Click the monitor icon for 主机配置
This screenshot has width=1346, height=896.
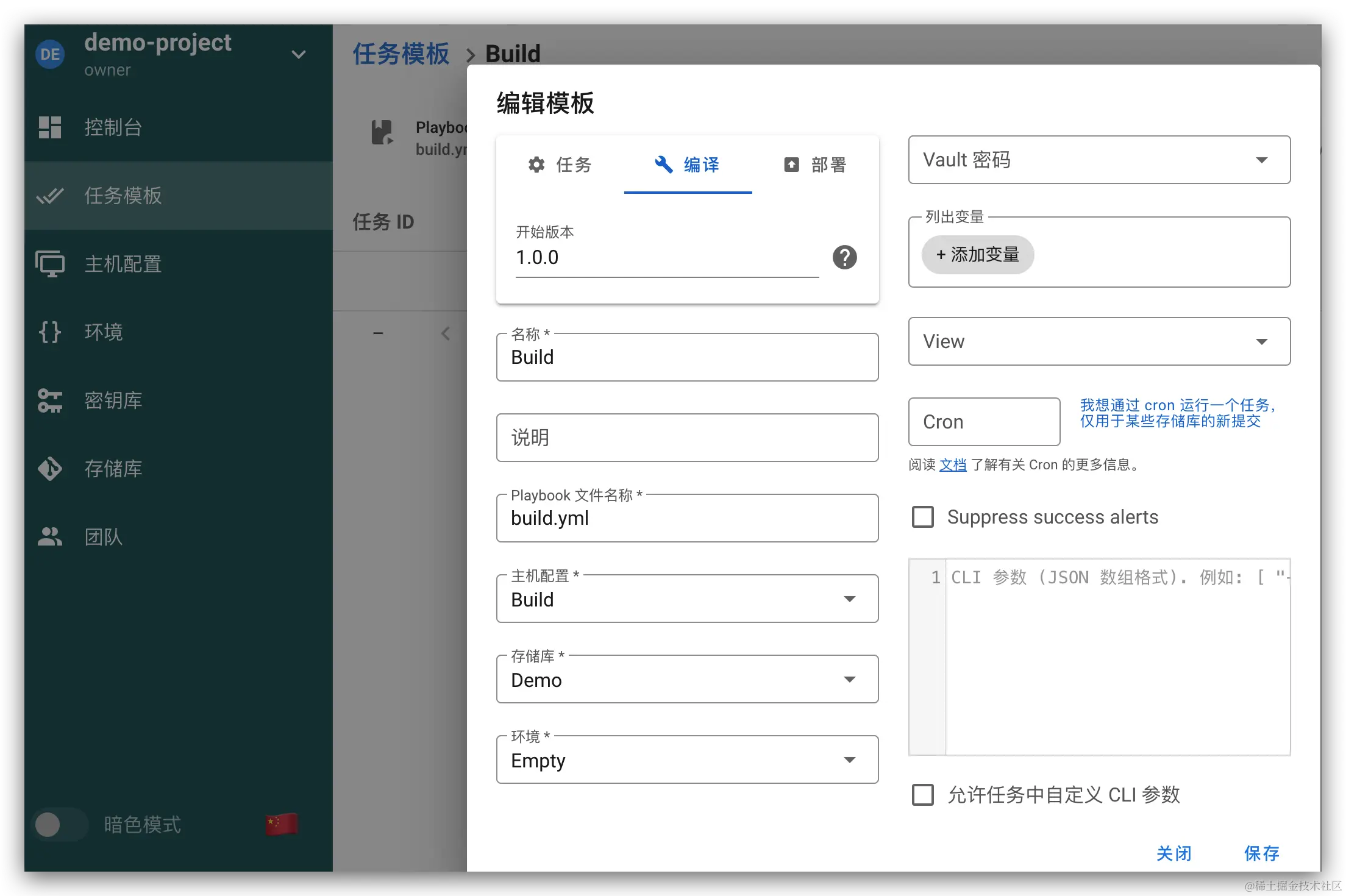(50, 264)
